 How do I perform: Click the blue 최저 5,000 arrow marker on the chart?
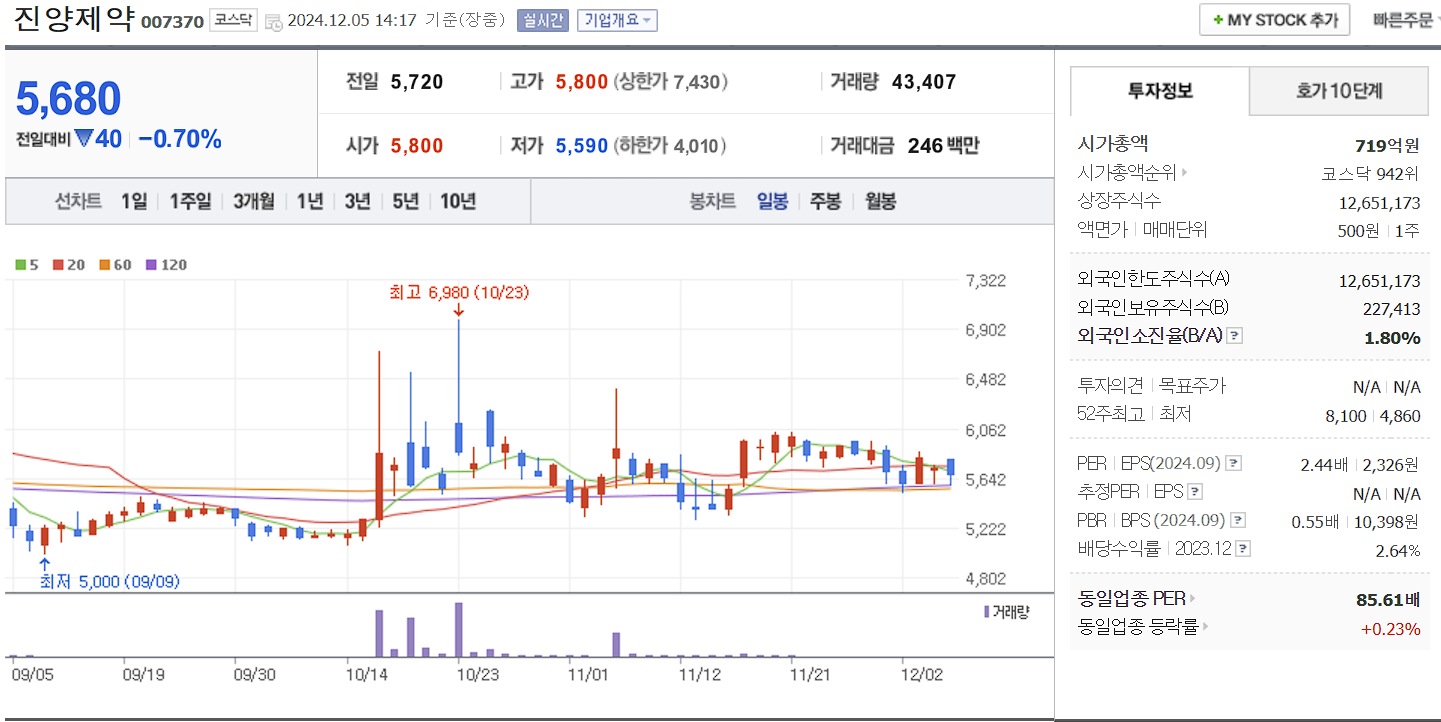(x=43, y=565)
